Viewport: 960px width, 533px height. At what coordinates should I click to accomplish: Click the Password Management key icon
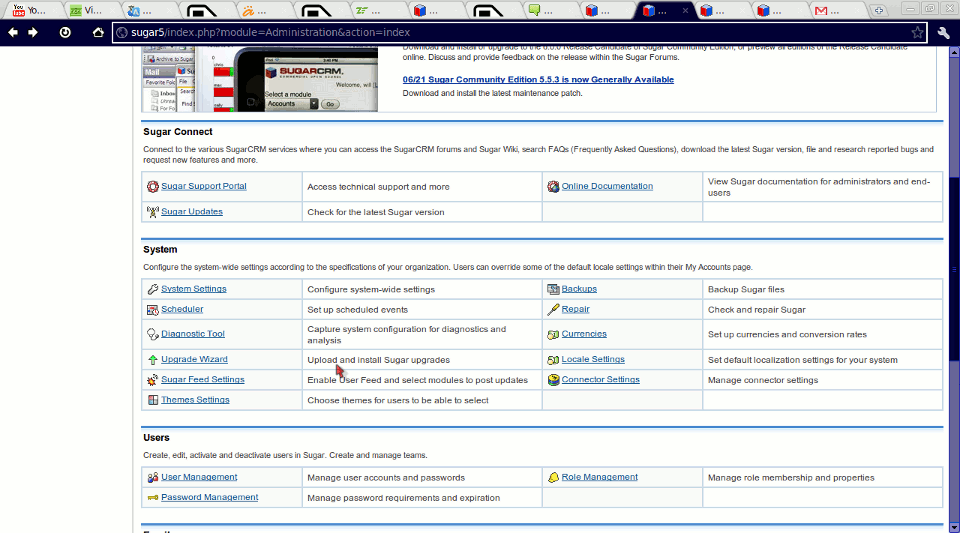(152, 498)
